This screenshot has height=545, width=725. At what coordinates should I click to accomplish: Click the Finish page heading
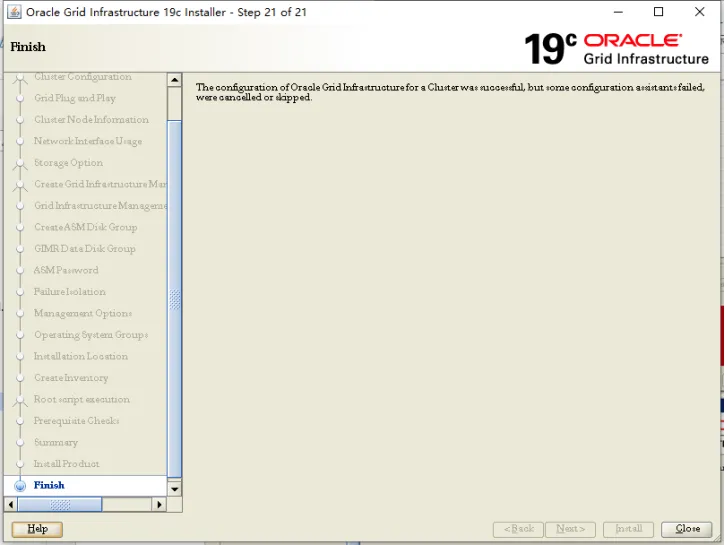pyautogui.click(x=28, y=47)
